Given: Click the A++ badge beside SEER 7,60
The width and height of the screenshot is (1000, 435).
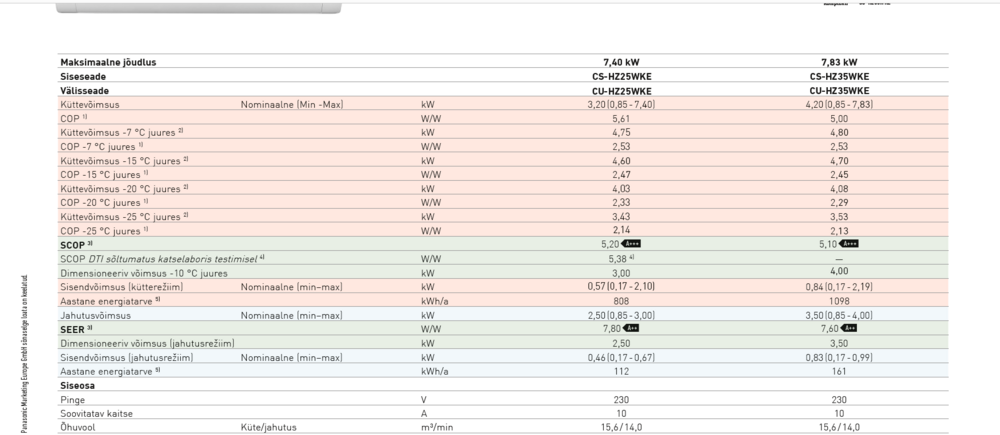Looking at the screenshot, I should point(848,328).
